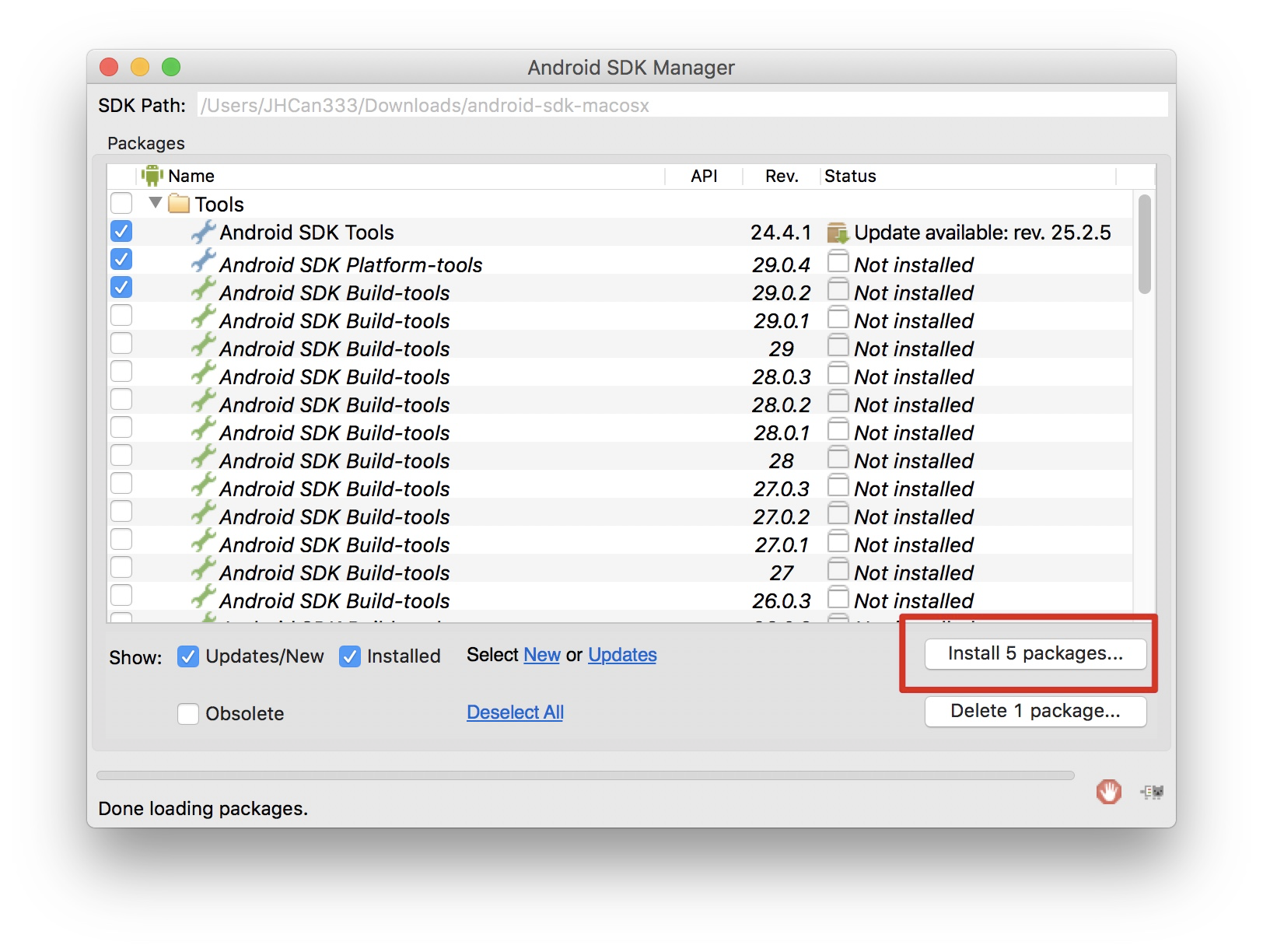Enable the Obsolete filter checkbox
Image resolution: width=1263 pixels, height=952 pixels.
click(x=188, y=713)
